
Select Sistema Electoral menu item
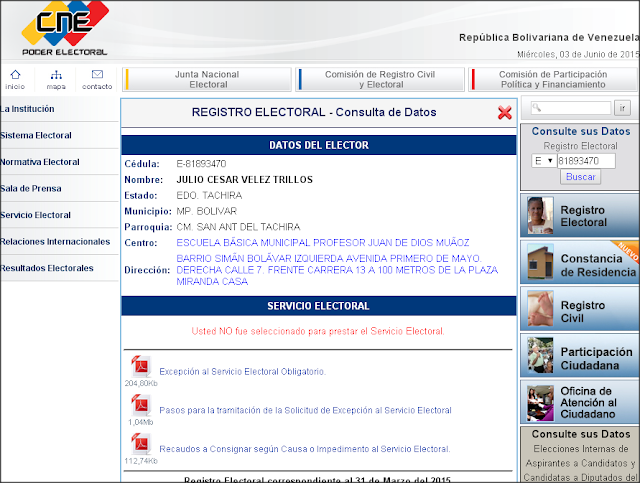click(x=36, y=136)
